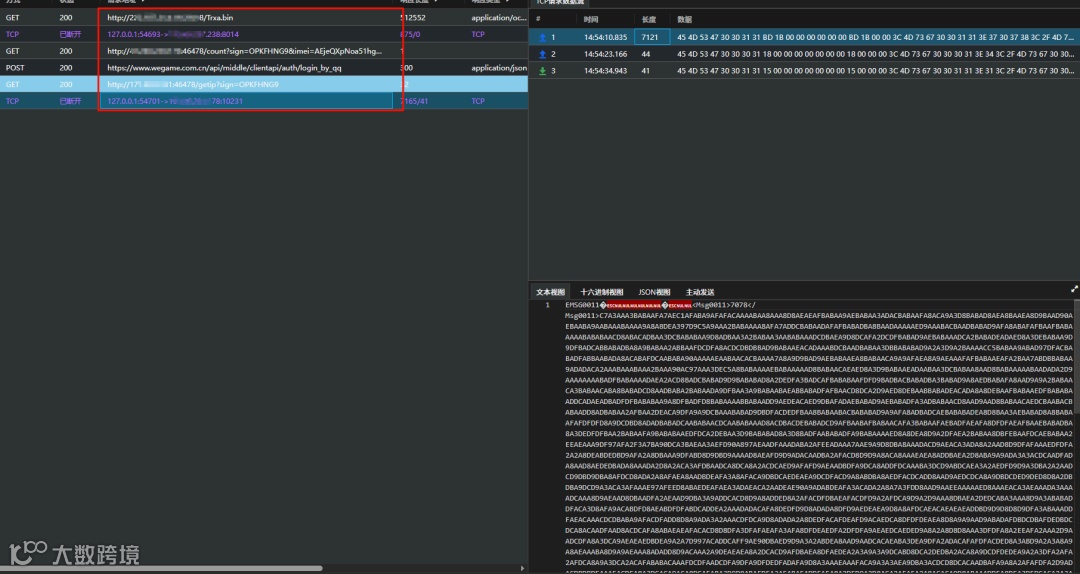1080x574 pixels.
Task: Click application/json type on POST row
Action: click(499, 68)
